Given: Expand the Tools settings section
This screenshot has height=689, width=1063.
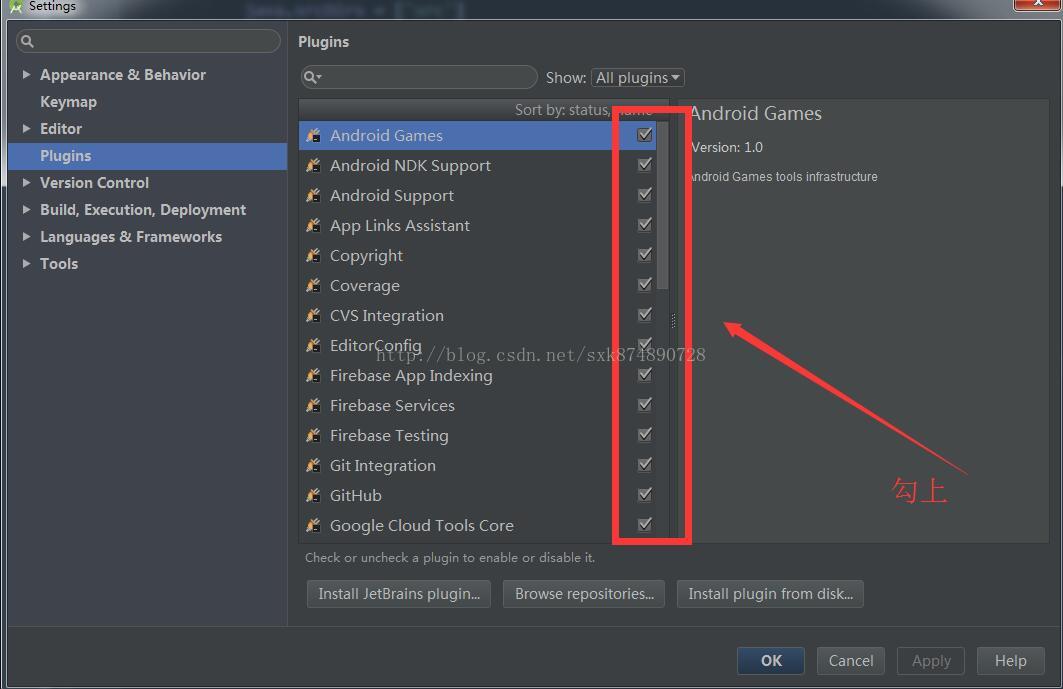Looking at the screenshot, I should 26,263.
